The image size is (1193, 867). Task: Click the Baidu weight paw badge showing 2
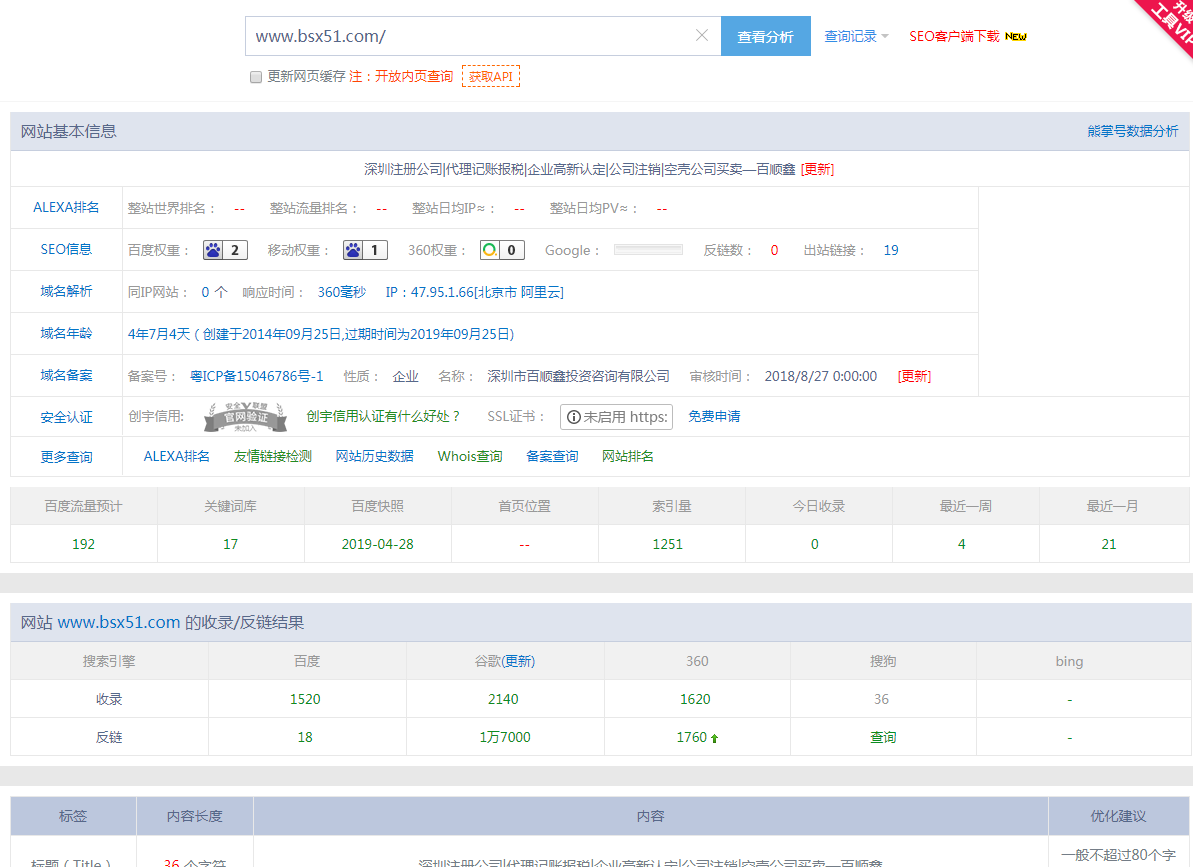click(225, 250)
